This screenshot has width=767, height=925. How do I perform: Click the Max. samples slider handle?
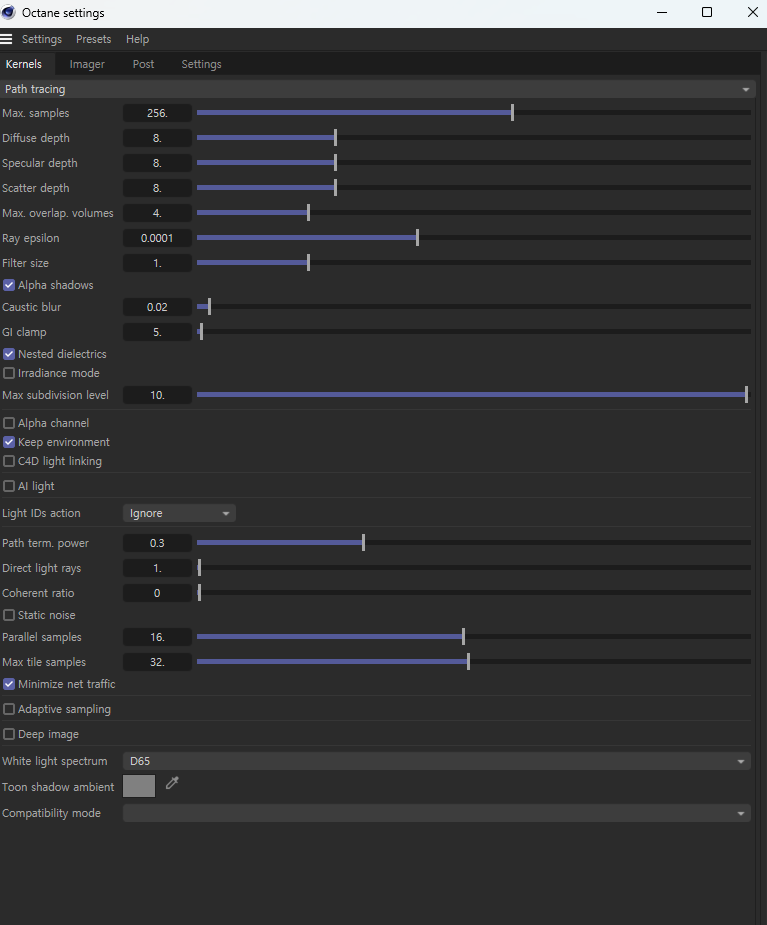pyautogui.click(x=512, y=112)
